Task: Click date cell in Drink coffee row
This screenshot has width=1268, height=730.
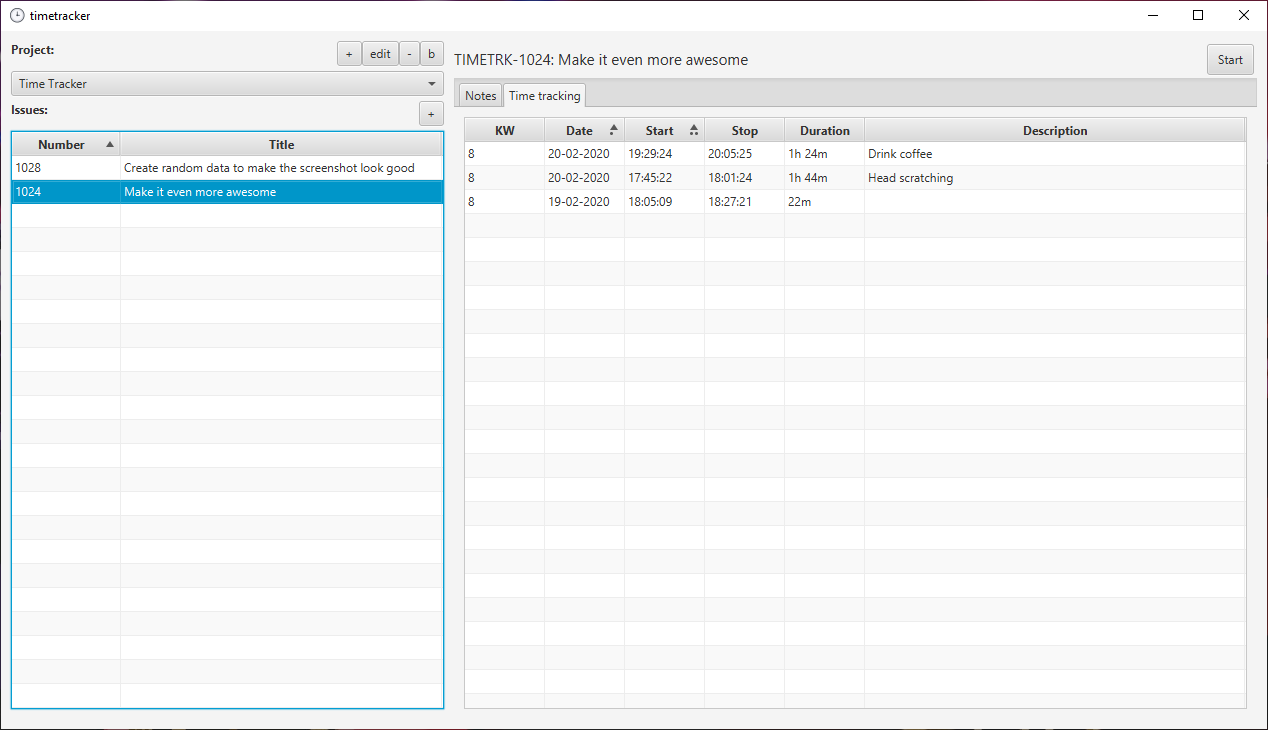Action: (585, 154)
